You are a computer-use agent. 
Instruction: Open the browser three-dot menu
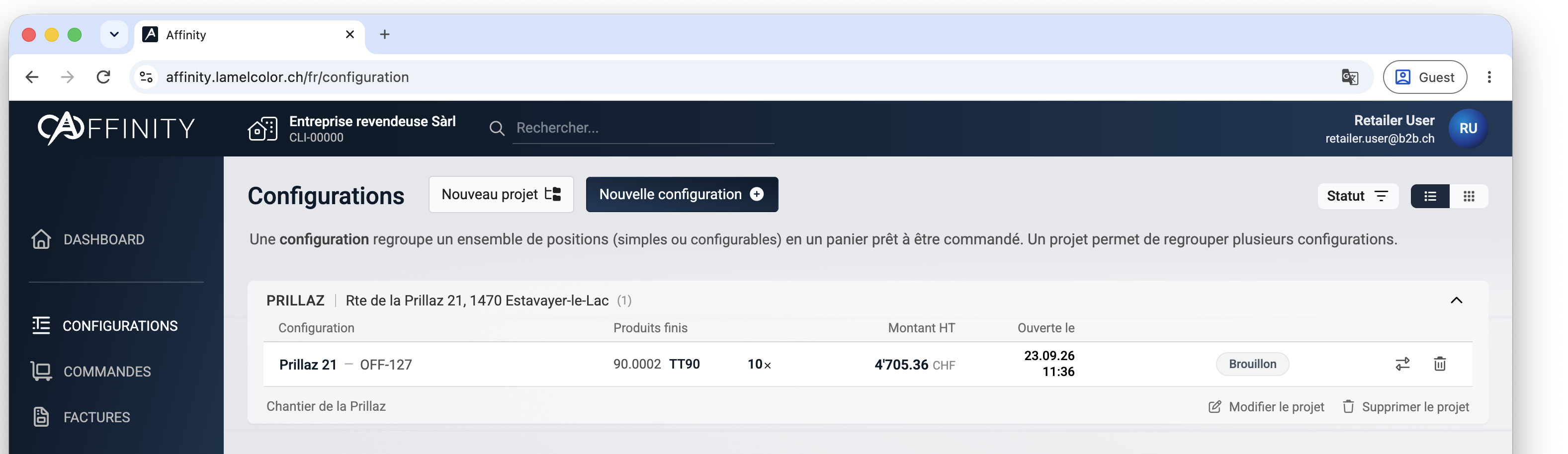pyautogui.click(x=1489, y=77)
